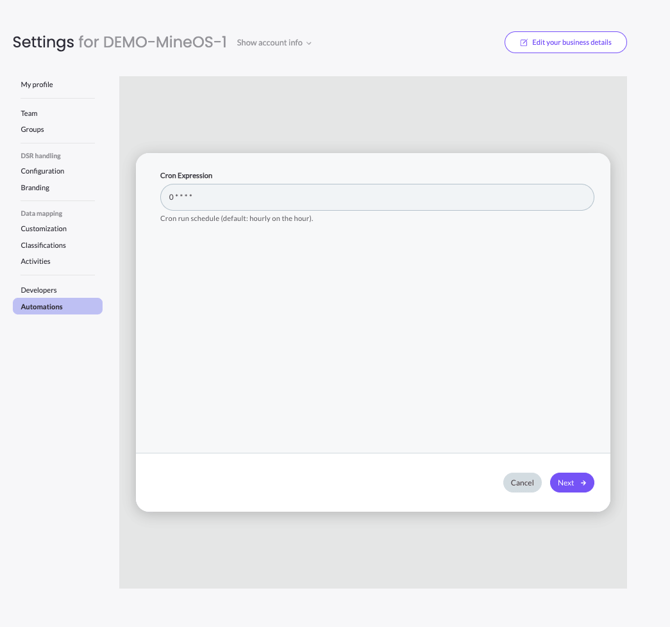The width and height of the screenshot is (670, 627).
Task: Focus the Cron Expression input field
Action: (x=376, y=197)
